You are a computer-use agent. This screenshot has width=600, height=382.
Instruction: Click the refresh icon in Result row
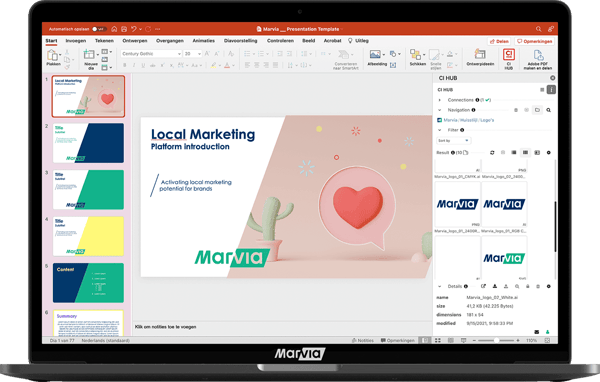pos(492,153)
